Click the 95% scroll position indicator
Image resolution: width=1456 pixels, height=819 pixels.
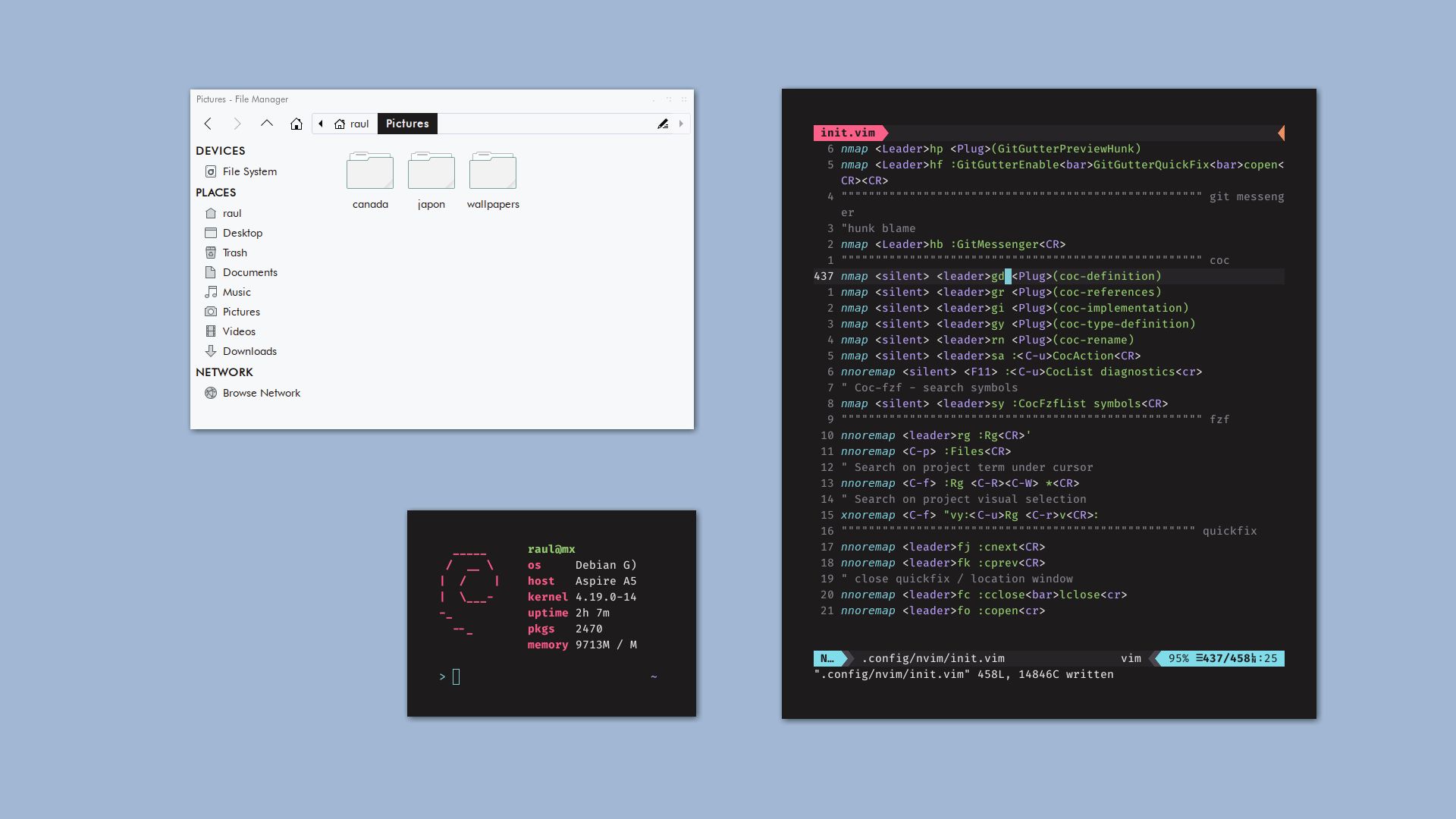[1180, 658]
